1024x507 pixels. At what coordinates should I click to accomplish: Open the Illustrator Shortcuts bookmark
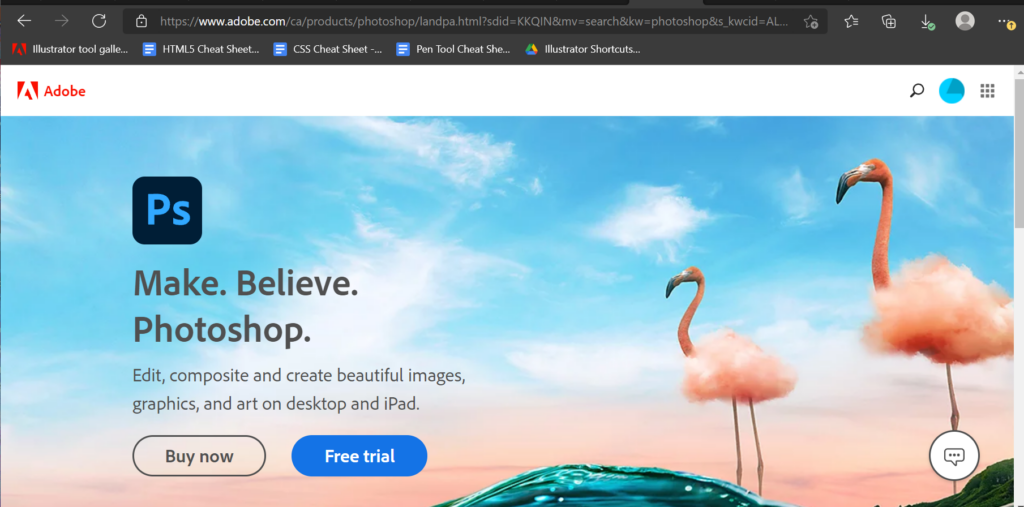pyautogui.click(x=583, y=49)
